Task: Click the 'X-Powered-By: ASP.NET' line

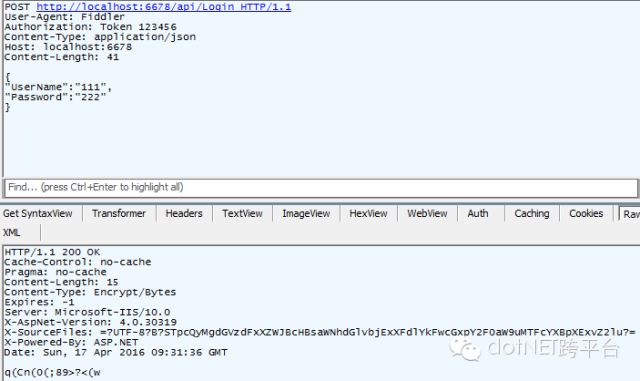Action: (71, 342)
